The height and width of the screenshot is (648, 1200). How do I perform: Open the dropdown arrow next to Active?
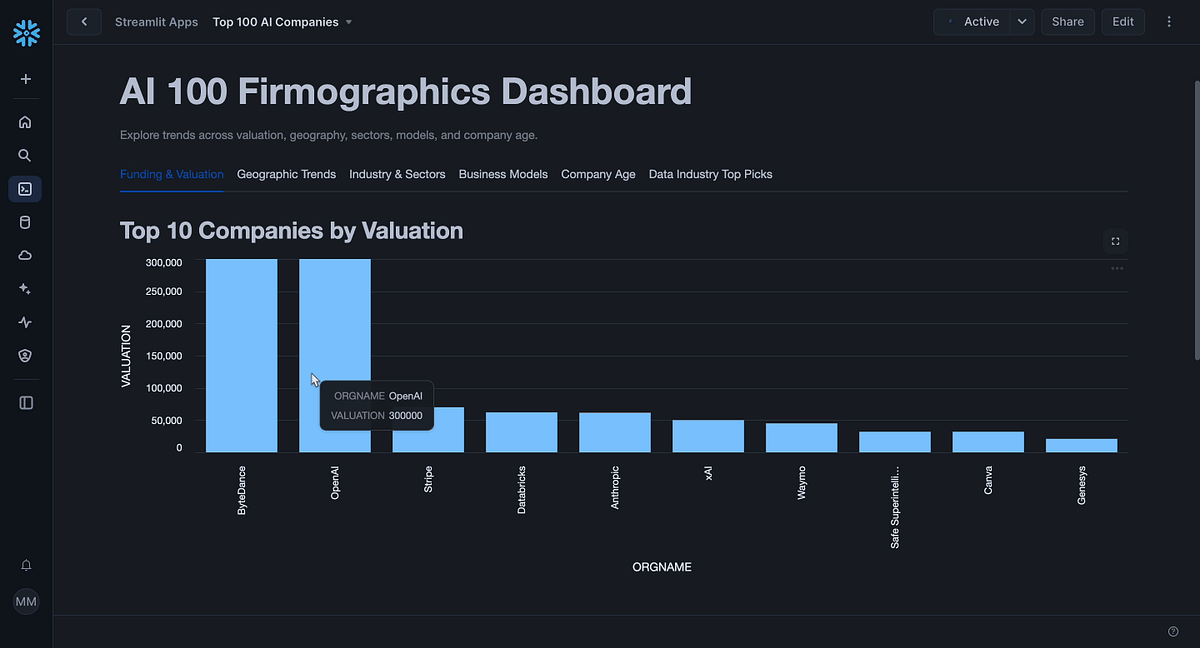click(1021, 22)
